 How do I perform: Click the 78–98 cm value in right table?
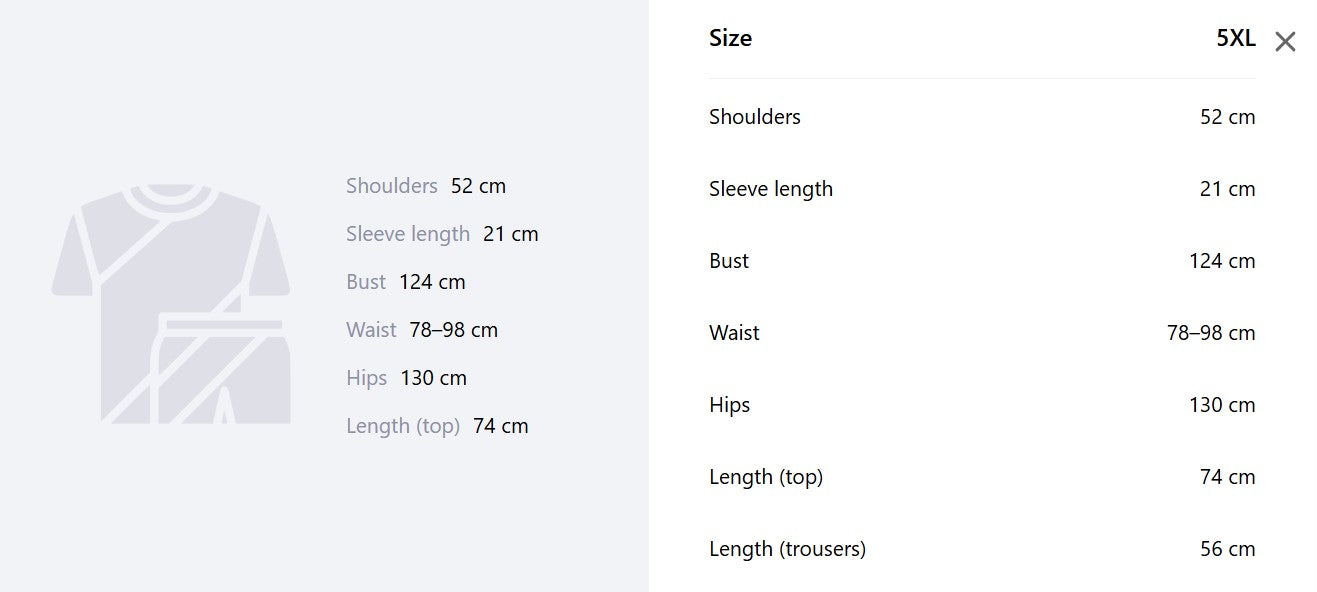pyautogui.click(x=1211, y=333)
